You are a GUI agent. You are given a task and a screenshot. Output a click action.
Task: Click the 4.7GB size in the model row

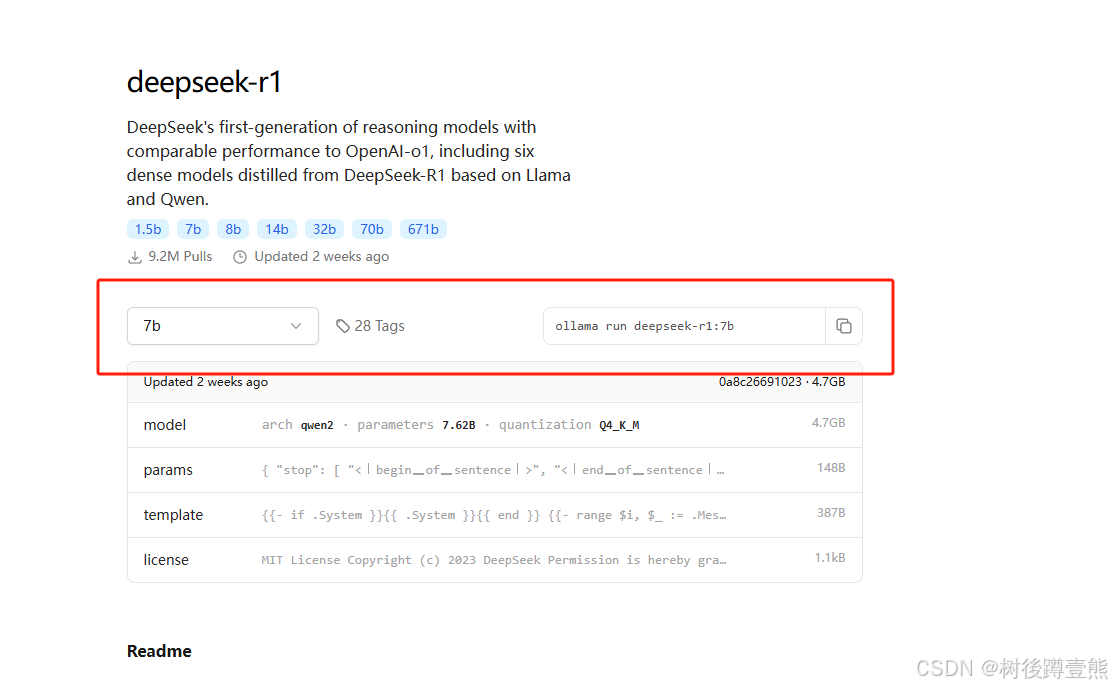click(x=828, y=423)
